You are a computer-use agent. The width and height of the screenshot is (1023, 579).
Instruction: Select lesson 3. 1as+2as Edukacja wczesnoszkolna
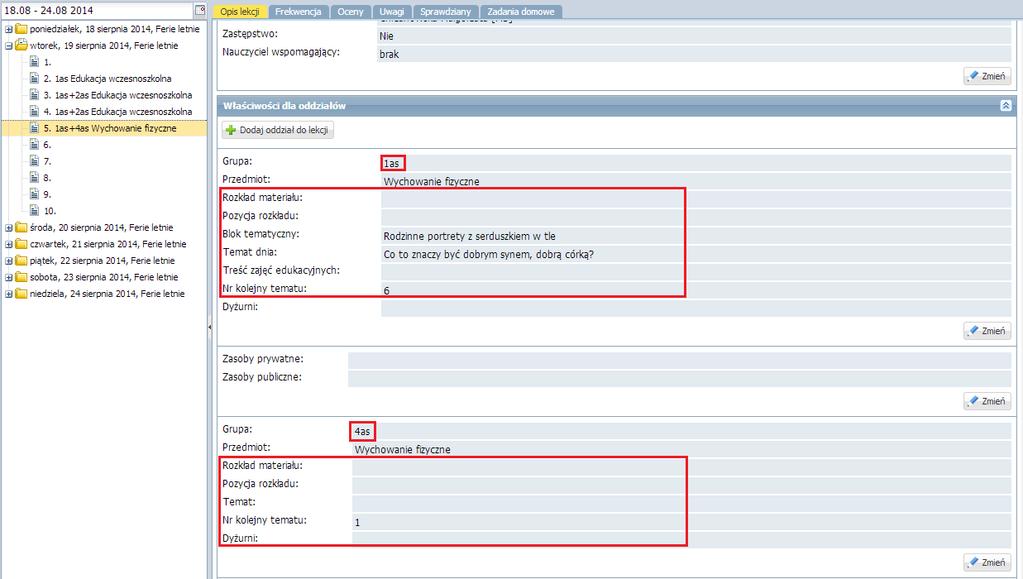118,95
